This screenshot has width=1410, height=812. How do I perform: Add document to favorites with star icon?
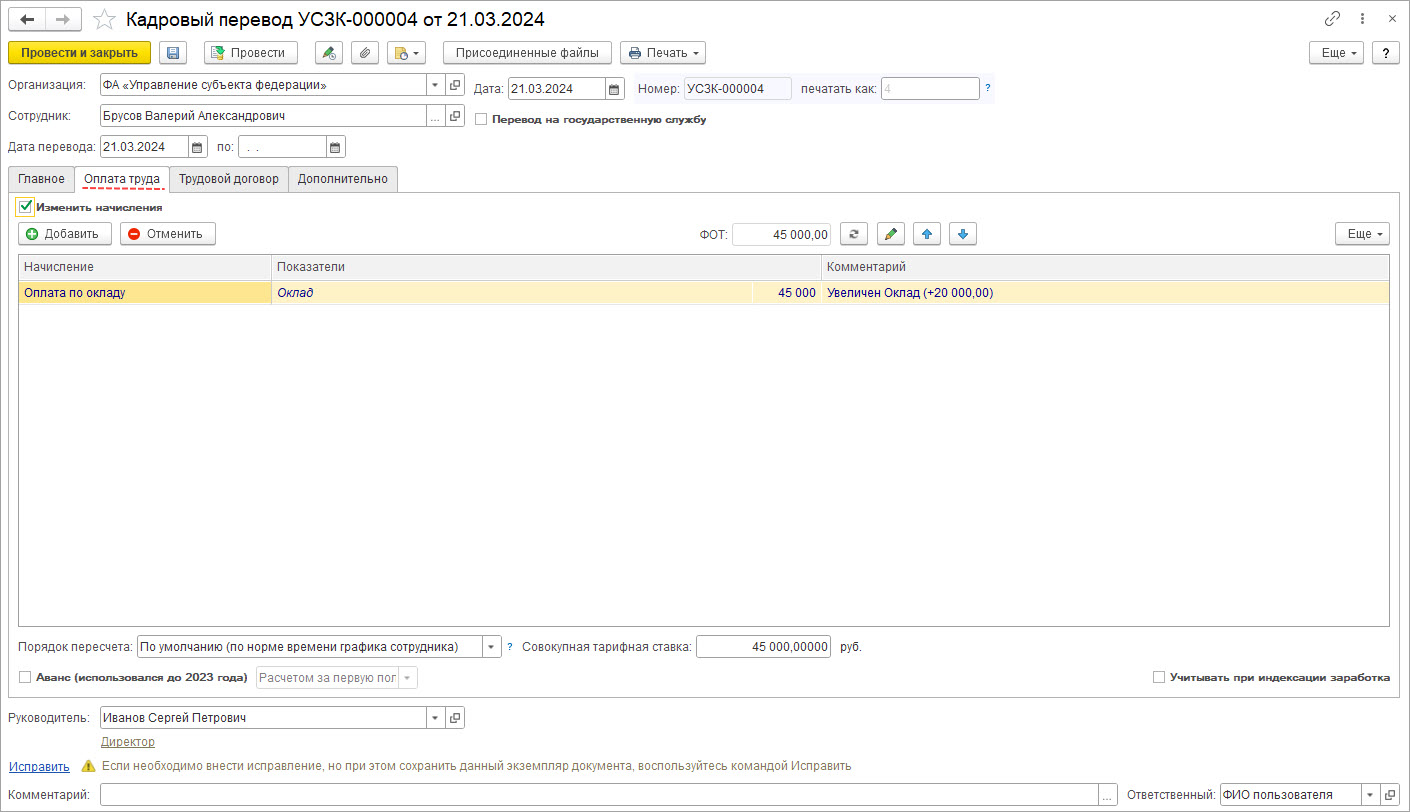point(104,19)
